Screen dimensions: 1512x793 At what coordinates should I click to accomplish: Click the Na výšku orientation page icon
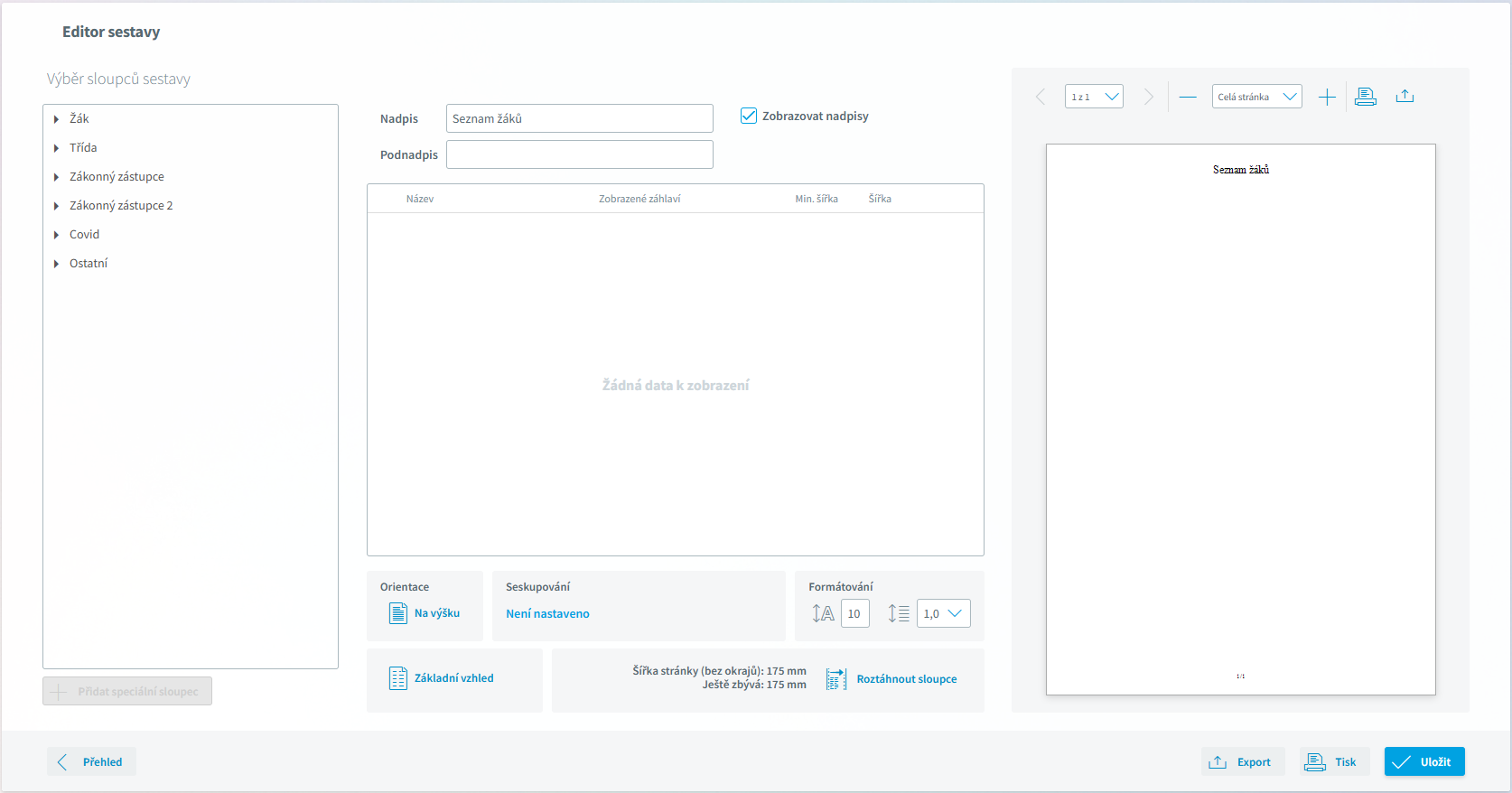coord(398,613)
